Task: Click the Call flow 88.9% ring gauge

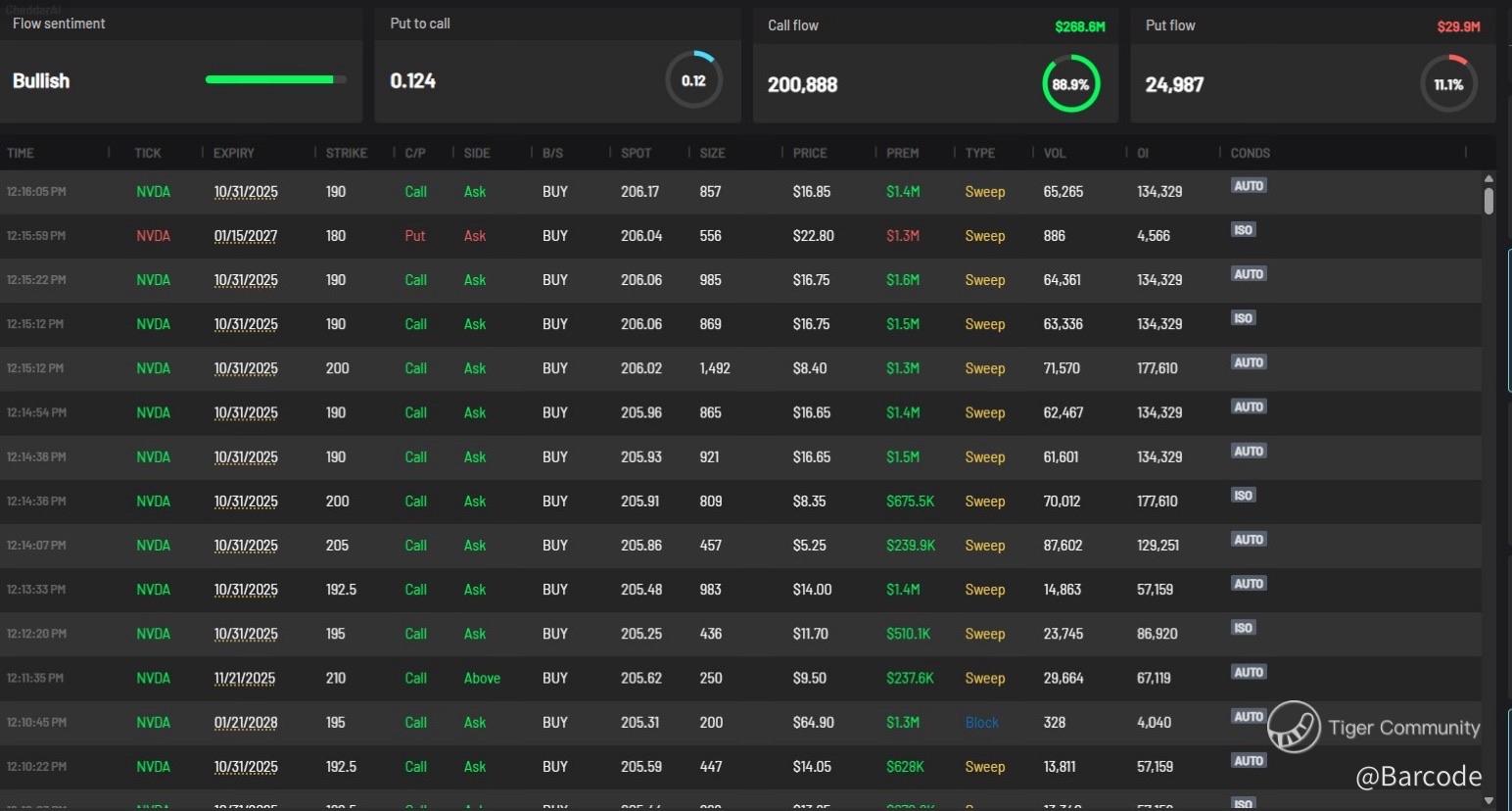Action: click(1070, 84)
